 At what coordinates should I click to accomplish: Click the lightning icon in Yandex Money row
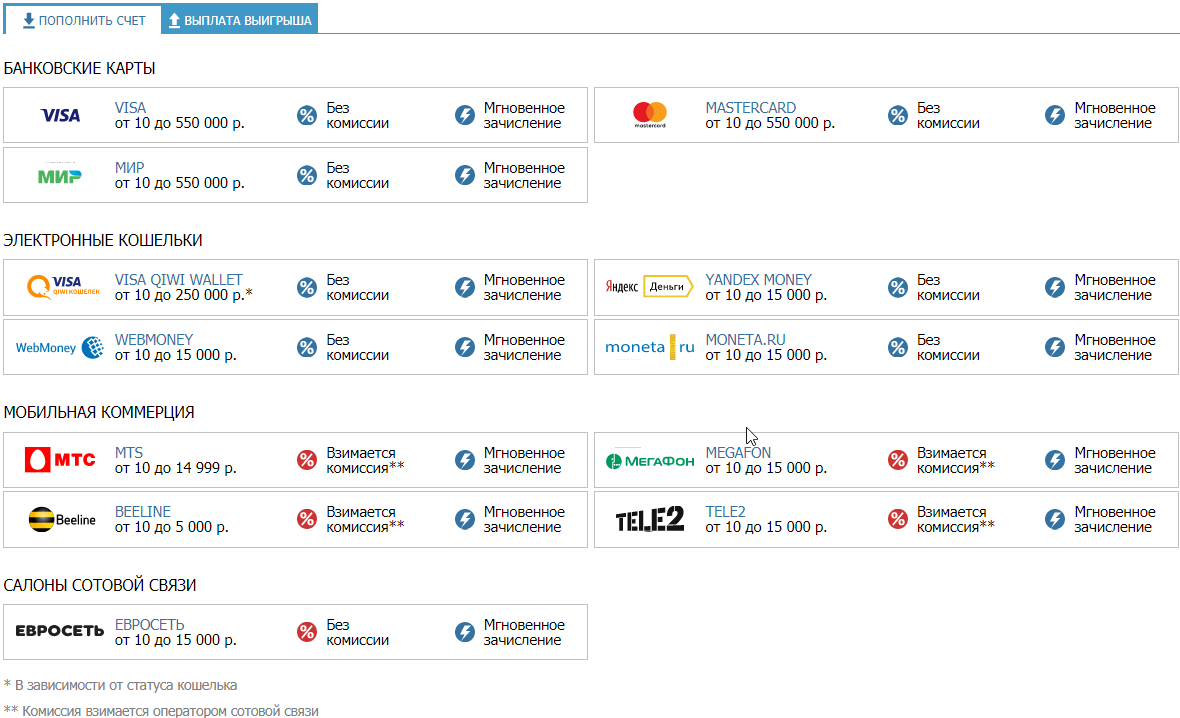point(1055,287)
